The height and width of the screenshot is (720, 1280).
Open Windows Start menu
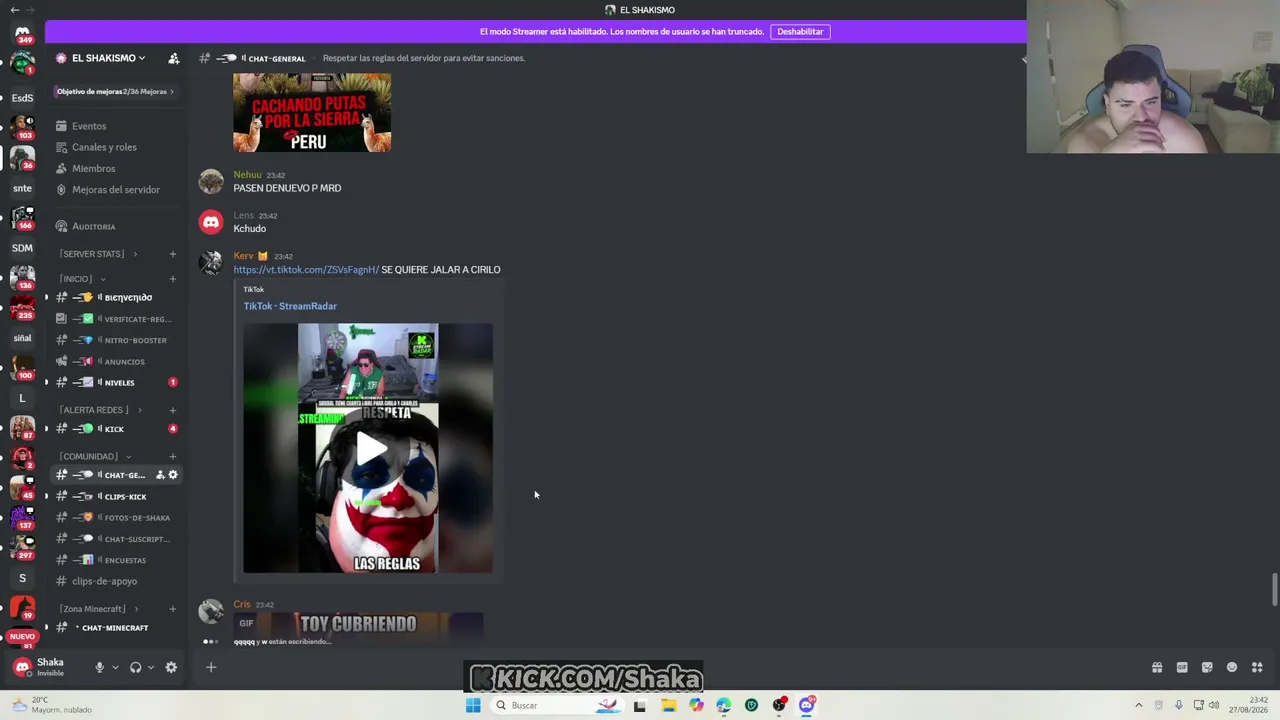tap(473, 705)
